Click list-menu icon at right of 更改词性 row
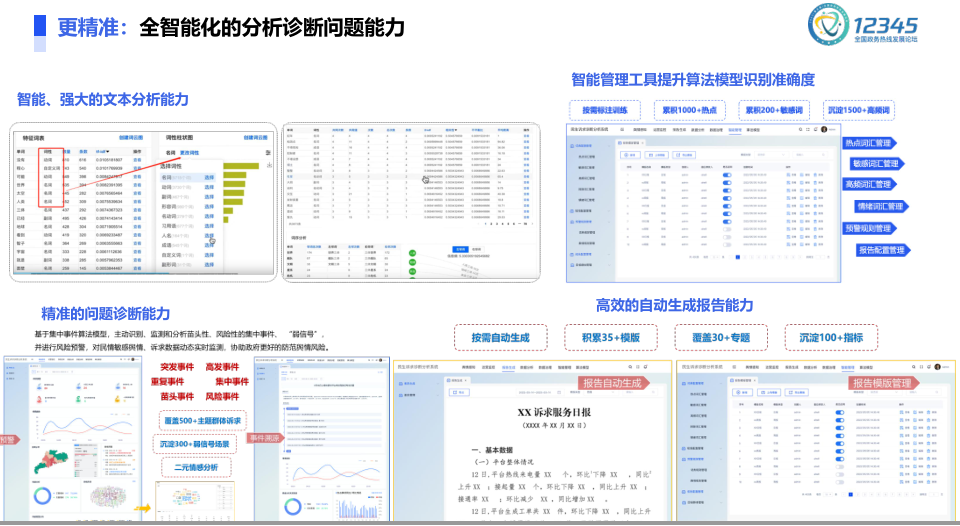Viewport: 960px width, 526px height. click(268, 152)
